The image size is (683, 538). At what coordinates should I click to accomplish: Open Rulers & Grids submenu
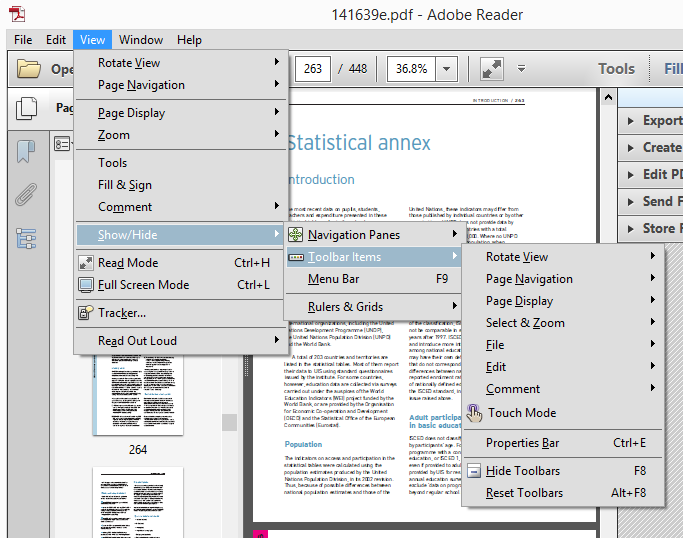click(x=373, y=307)
